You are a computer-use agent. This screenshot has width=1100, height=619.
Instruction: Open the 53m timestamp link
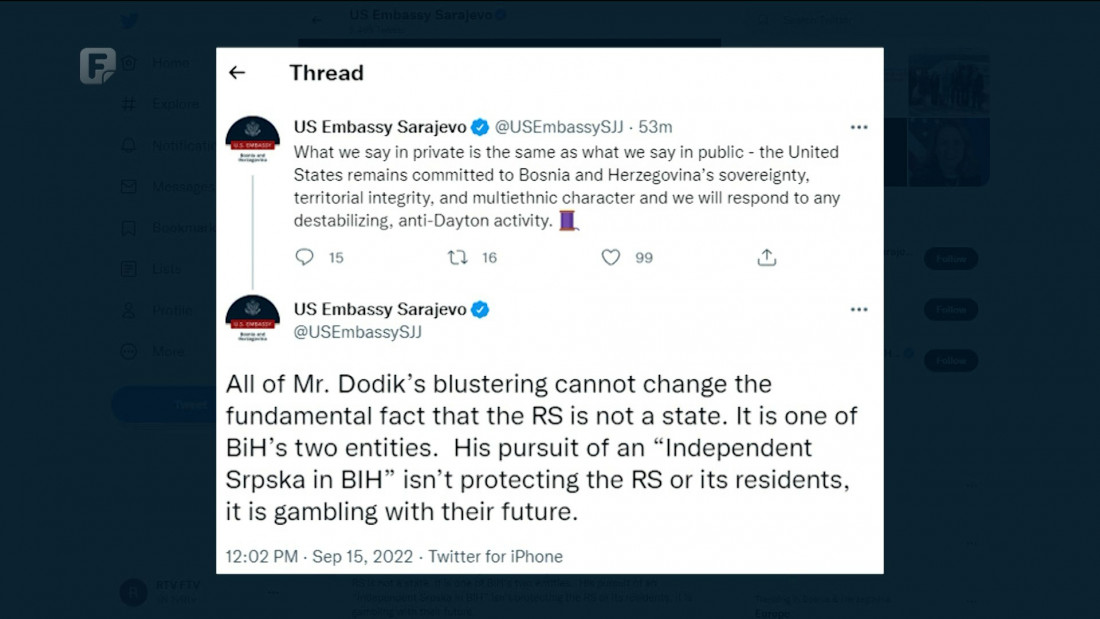(x=655, y=127)
